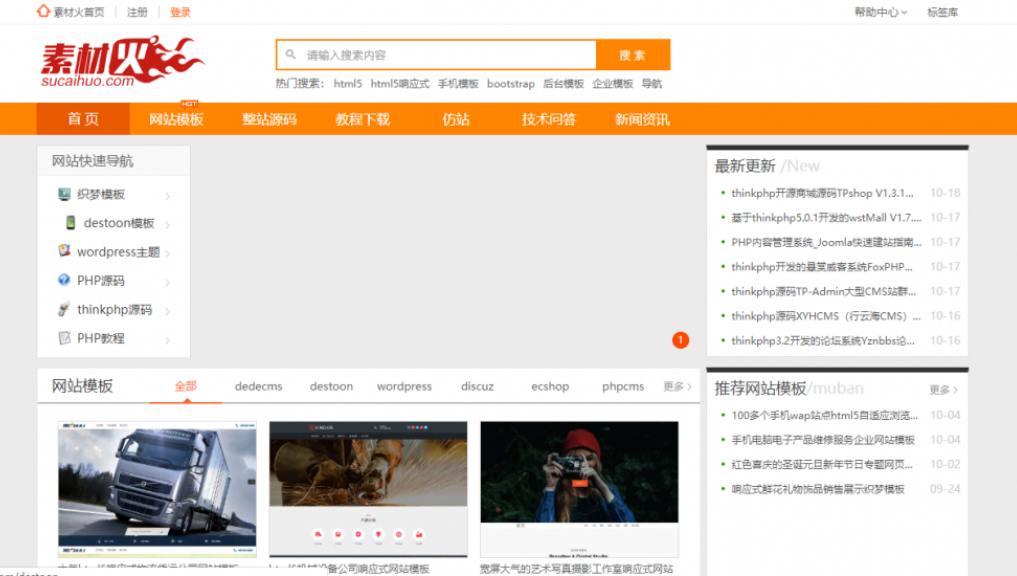The height and width of the screenshot is (576, 1017).
Task: Click the 登录 link at top
Action: tap(180, 12)
